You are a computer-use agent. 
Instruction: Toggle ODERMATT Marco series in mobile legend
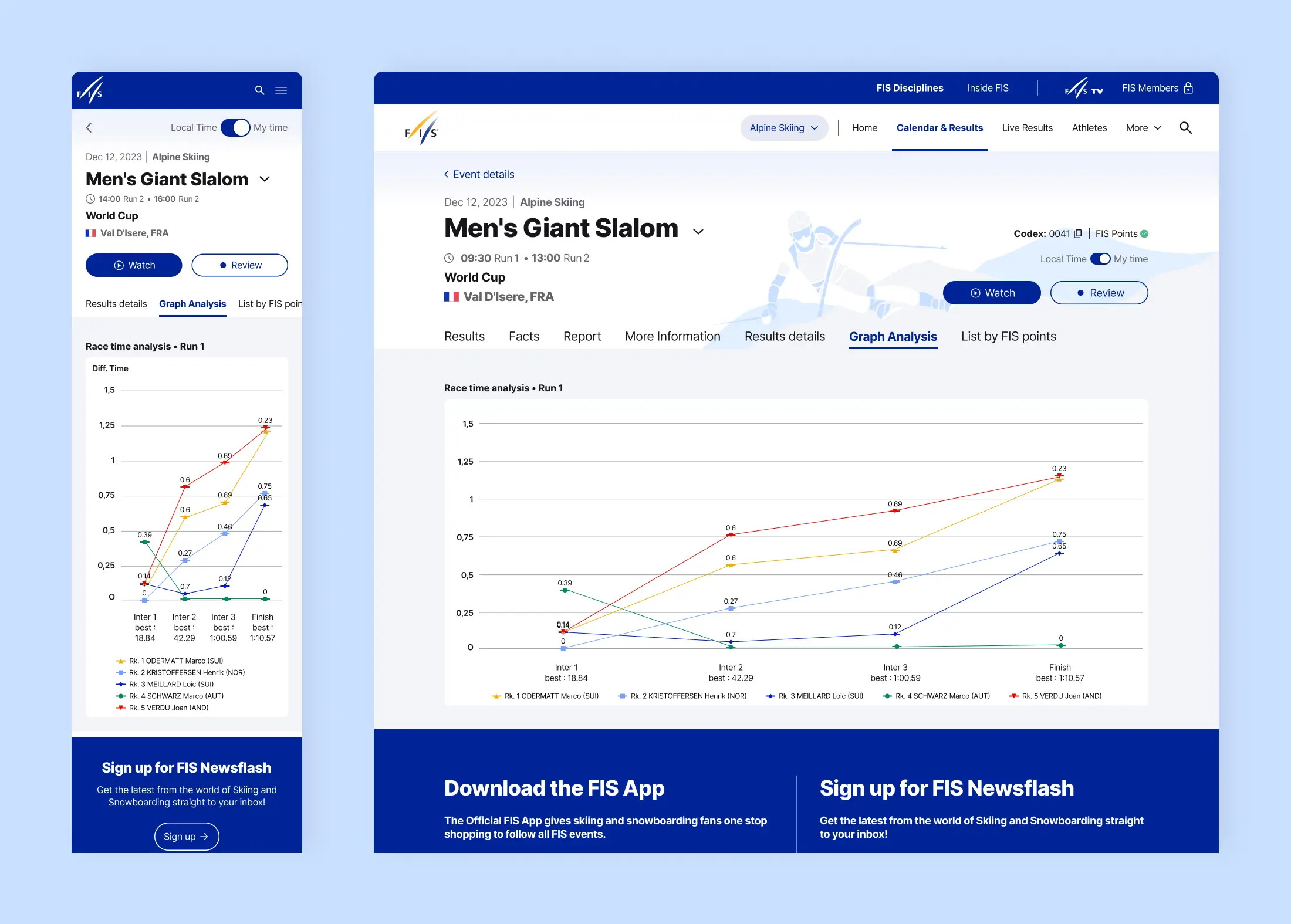pyautogui.click(x=170, y=661)
